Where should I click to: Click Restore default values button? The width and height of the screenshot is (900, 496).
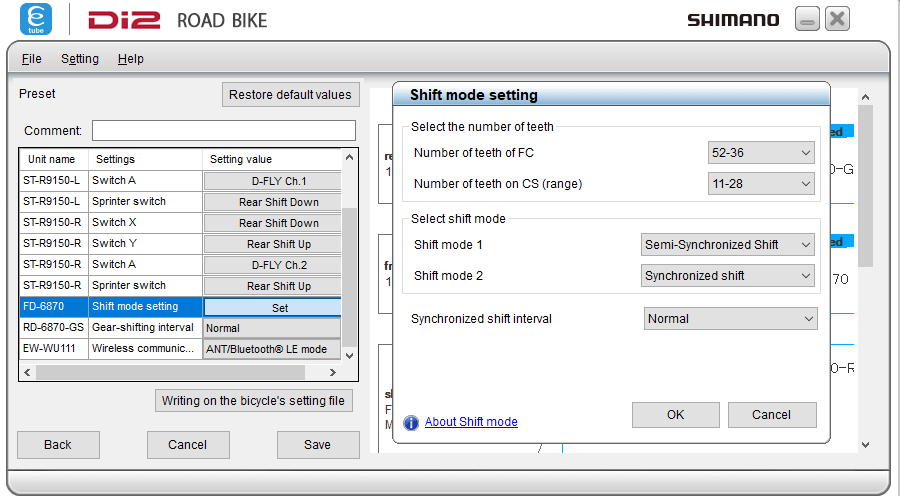[290, 95]
